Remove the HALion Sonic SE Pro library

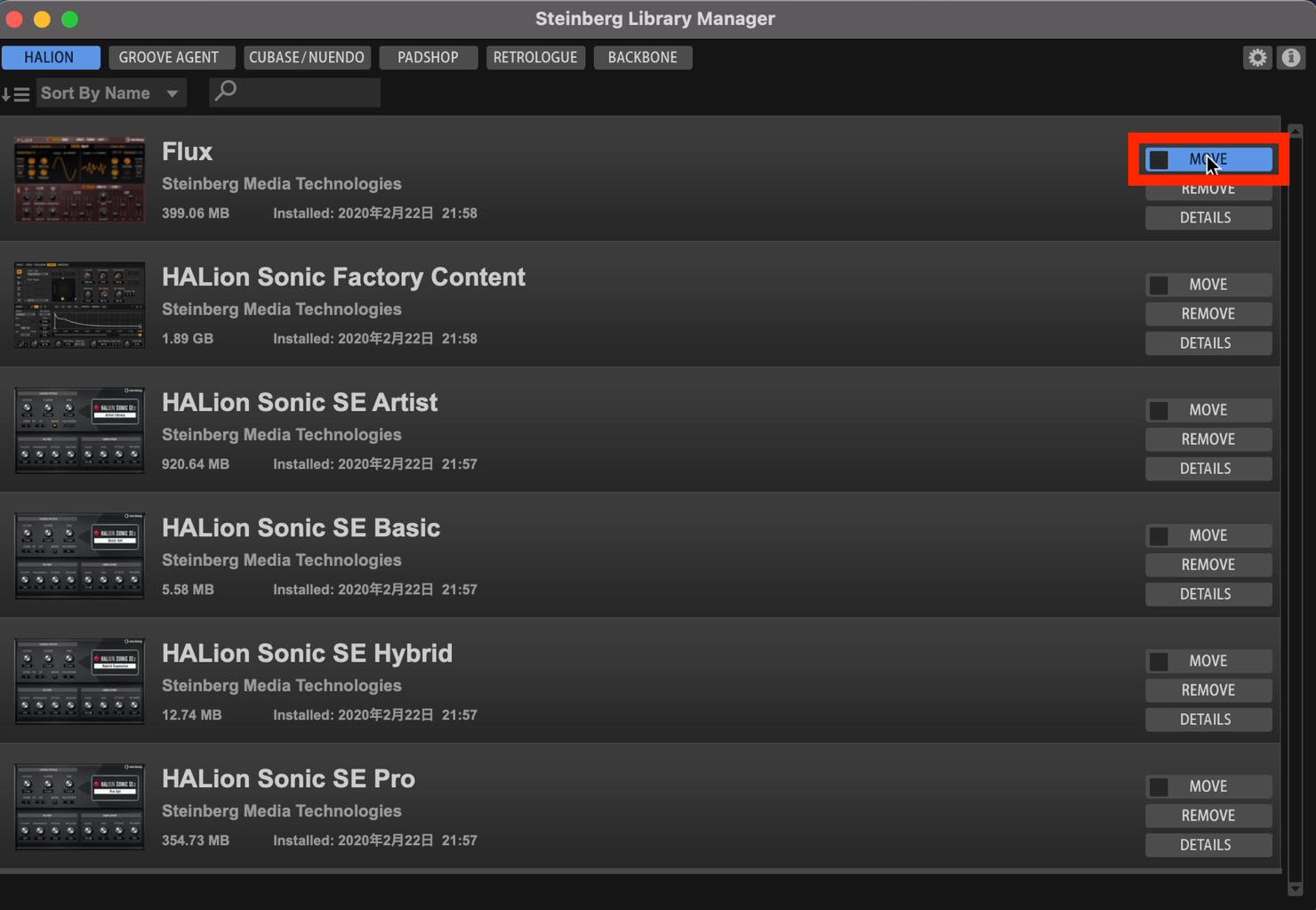(x=1208, y=816)
